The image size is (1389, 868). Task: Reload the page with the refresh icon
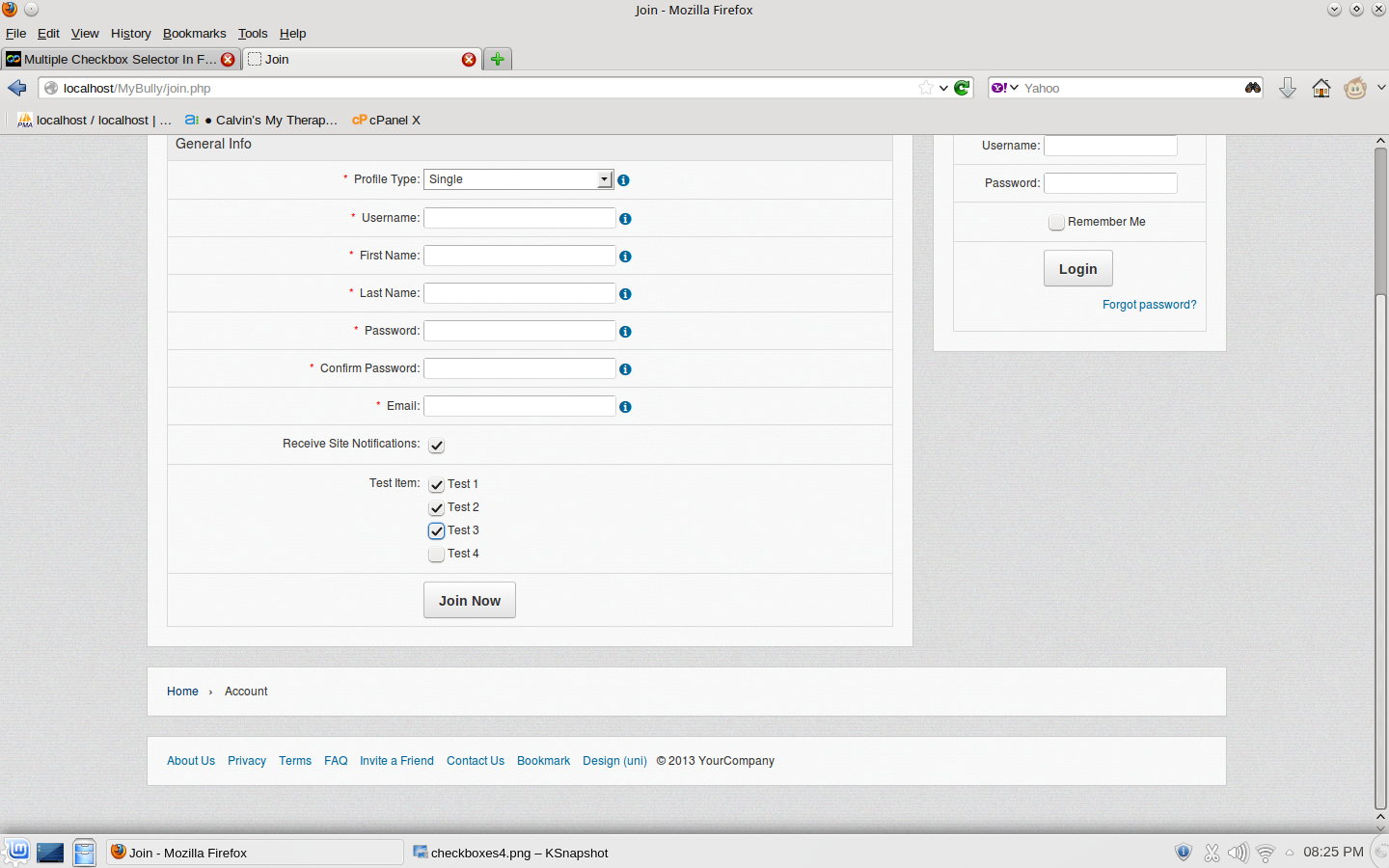pyautogui.click(x=962, y=88)
